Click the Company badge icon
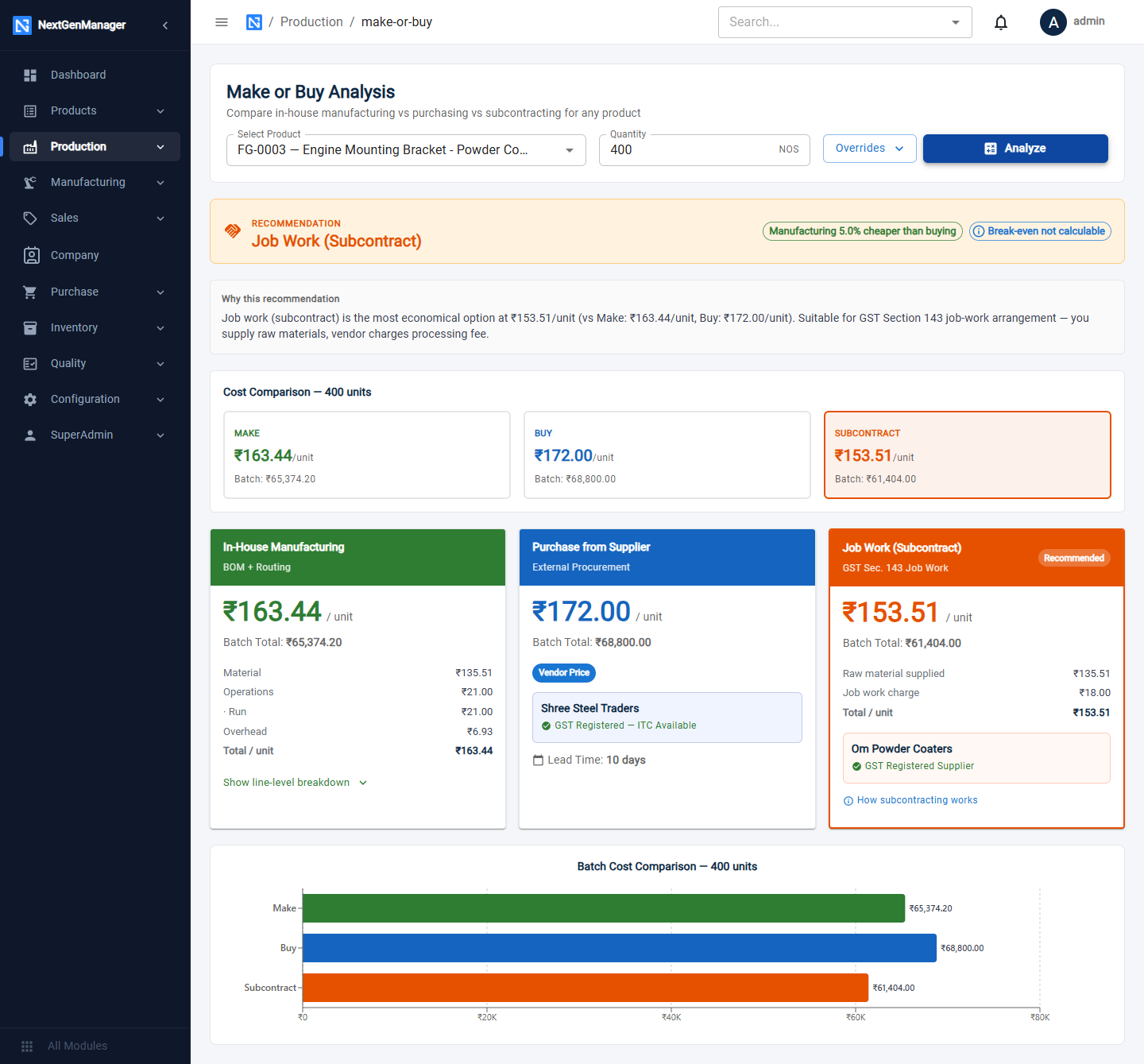 (31, 255)
